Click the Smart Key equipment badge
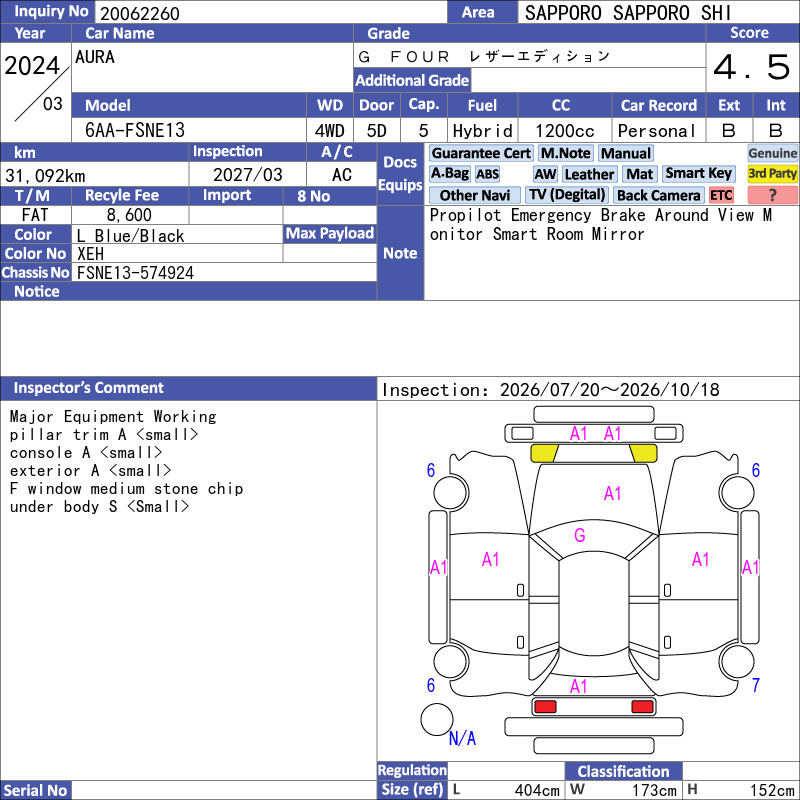This screenshot has width=800, height=800. [698, 173]
